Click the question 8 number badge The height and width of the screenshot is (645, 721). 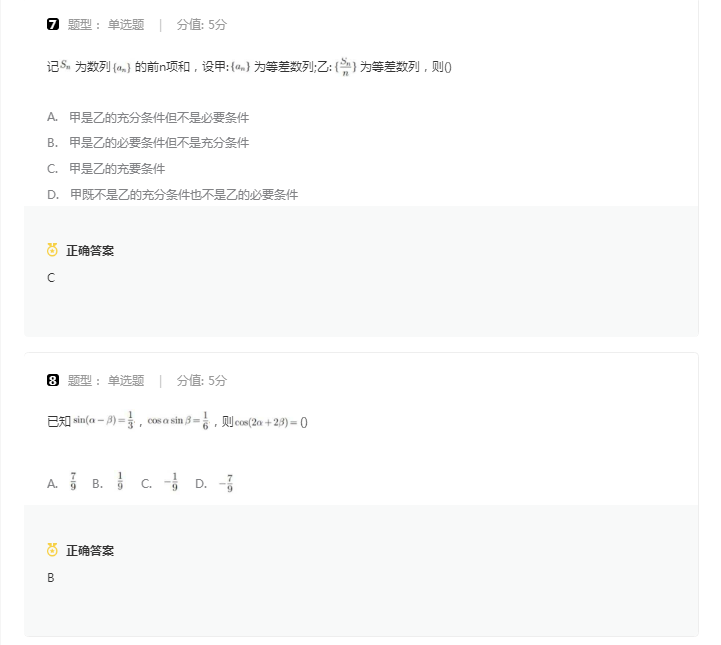point(53,380)
